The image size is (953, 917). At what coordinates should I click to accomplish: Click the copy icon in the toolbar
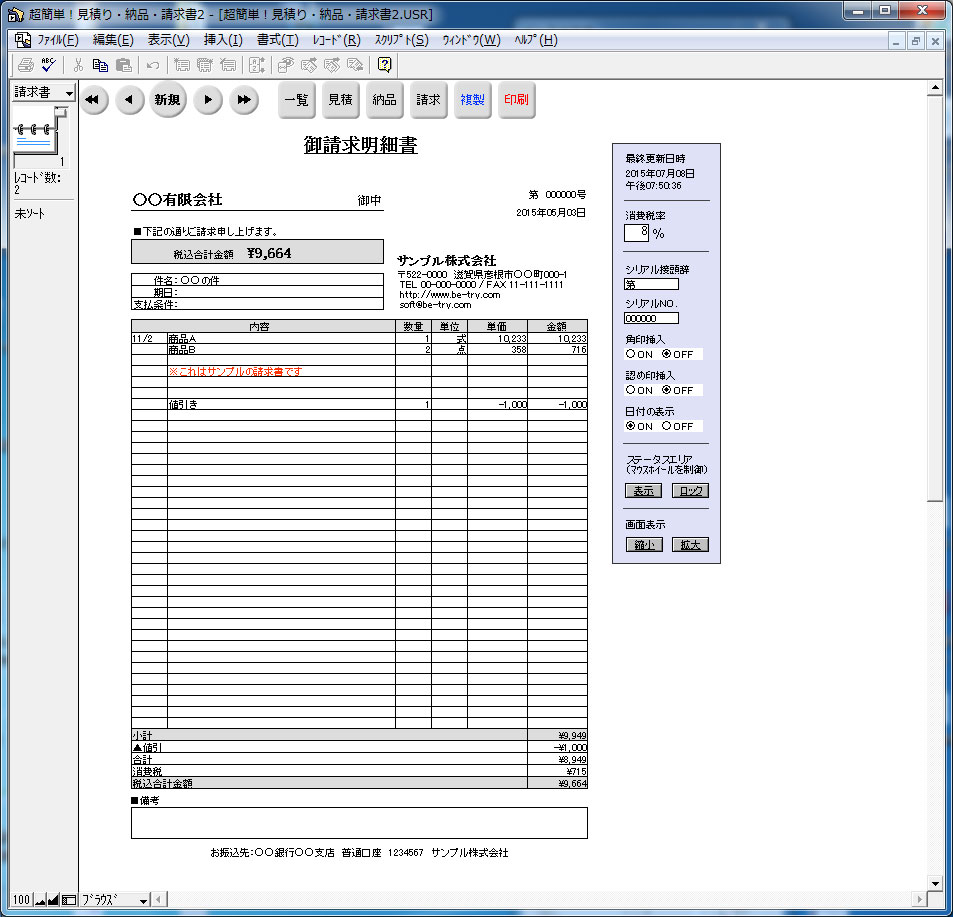click(x=100, y=65)
